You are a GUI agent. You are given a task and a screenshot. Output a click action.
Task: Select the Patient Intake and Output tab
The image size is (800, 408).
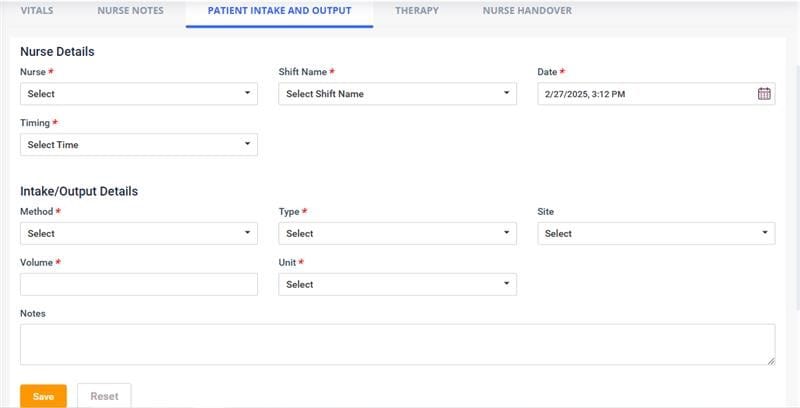279,11
